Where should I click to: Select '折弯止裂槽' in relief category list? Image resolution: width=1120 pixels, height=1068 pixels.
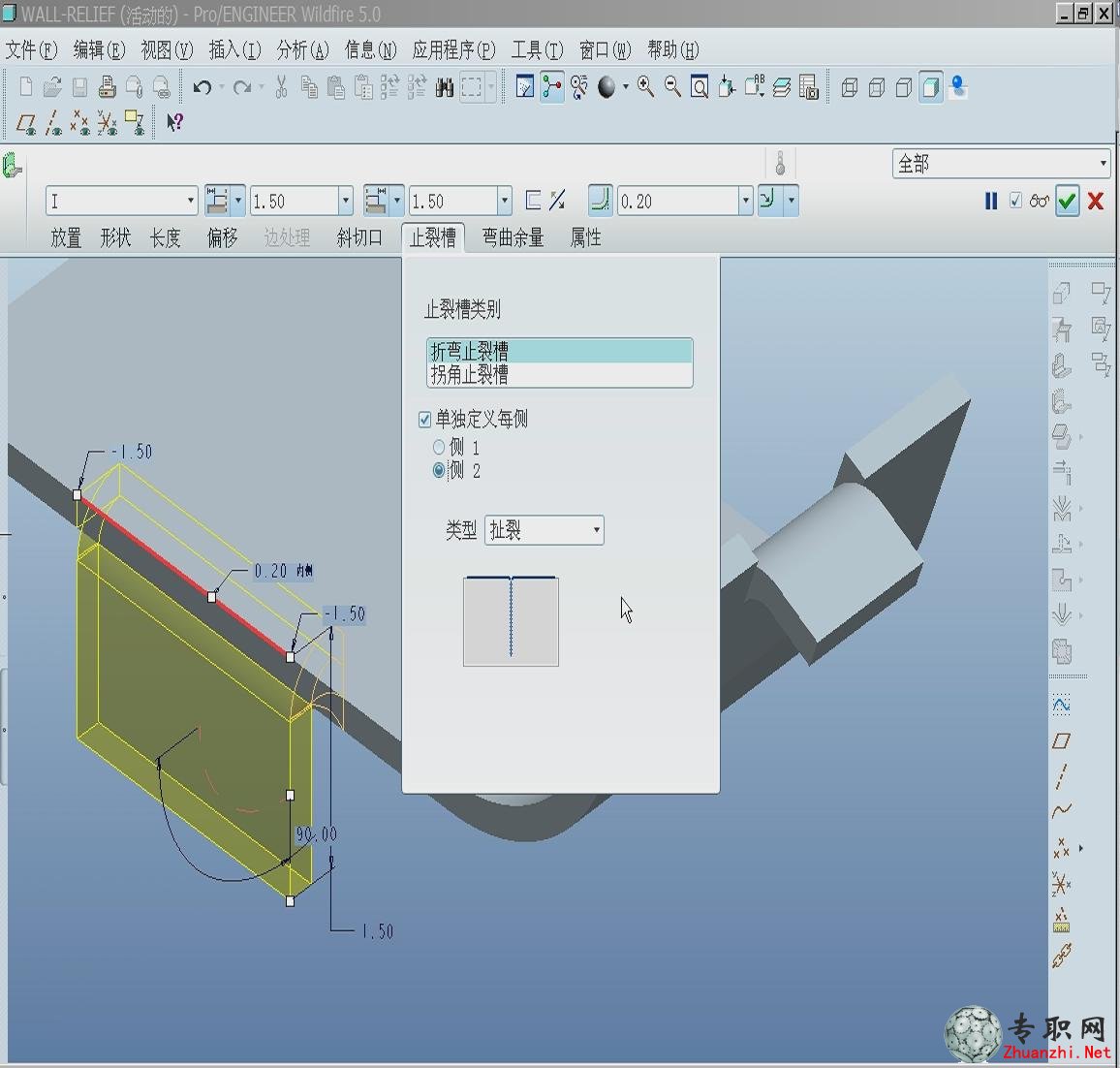559,352
